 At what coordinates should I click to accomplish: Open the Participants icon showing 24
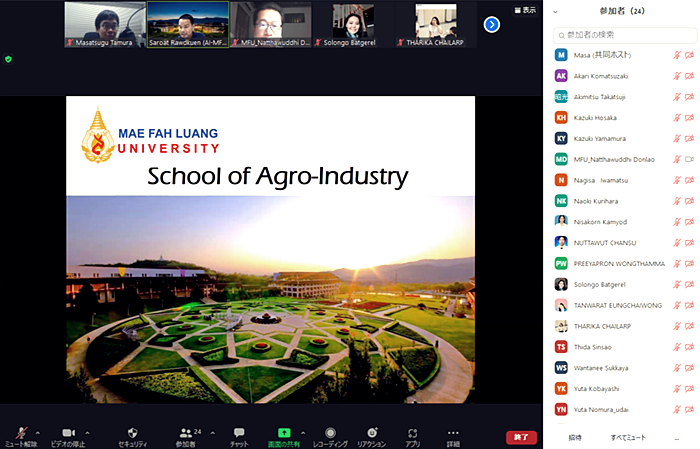tap(186, 432)
